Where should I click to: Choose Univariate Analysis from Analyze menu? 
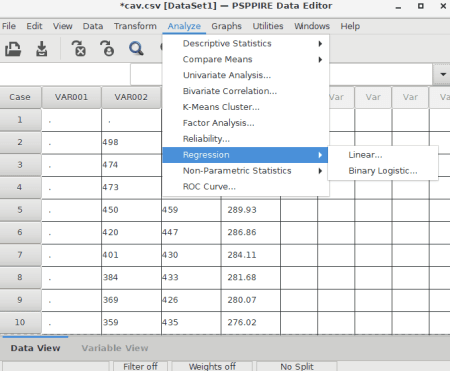coord(246,75)
